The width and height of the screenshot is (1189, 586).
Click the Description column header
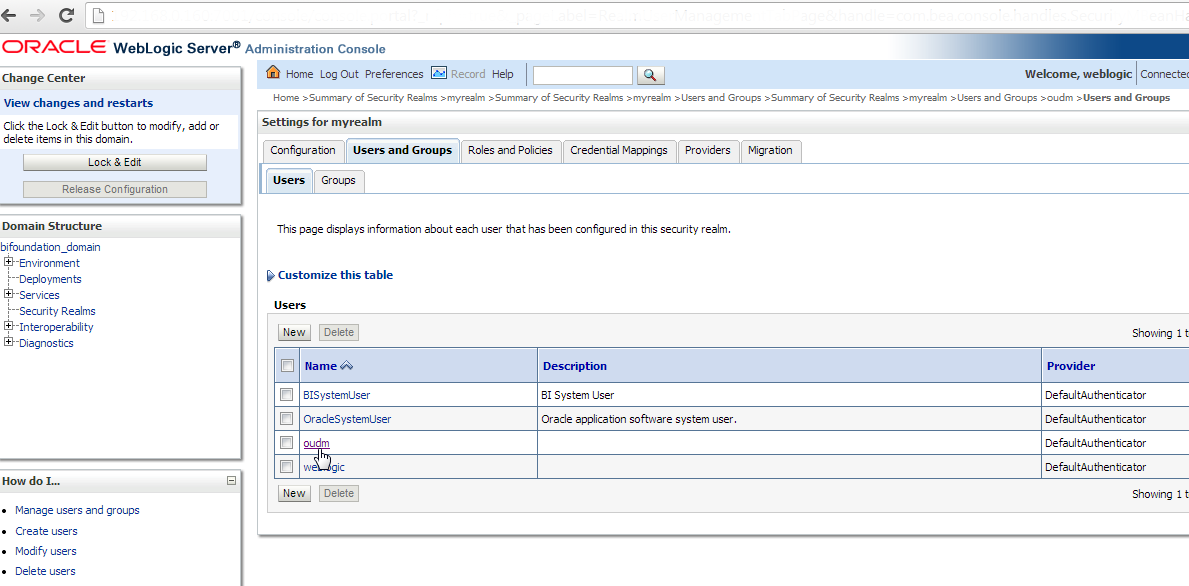[575, 366]
